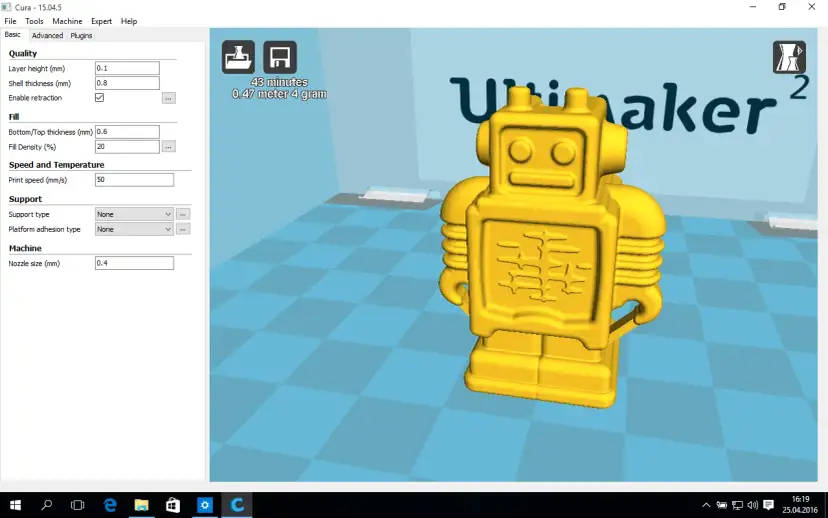This screenshot has height=518, width=828.
Task: Expand the Platform adhesion type dropdown
Action: [x=134, y=229]
